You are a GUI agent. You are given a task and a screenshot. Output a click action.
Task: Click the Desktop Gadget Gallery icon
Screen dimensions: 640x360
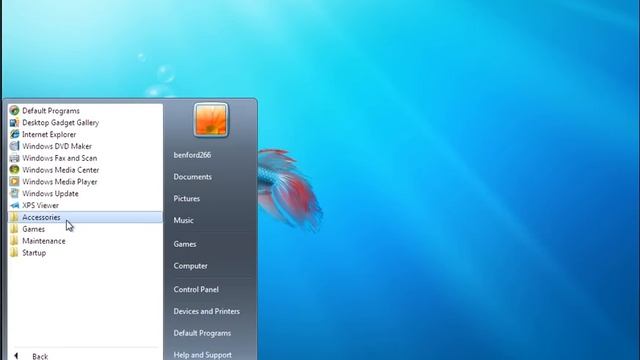(x=15, y=122)
